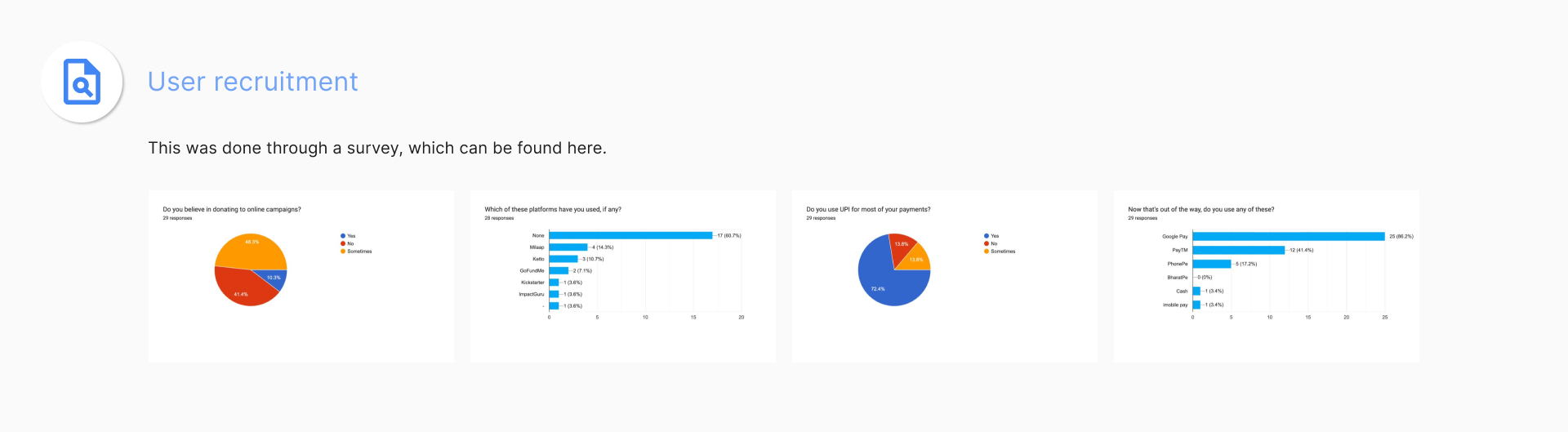The width and height of the screenshot is (1568, 432).
Task: Open the donating to online campaigns chart
Action: point(301,276)
